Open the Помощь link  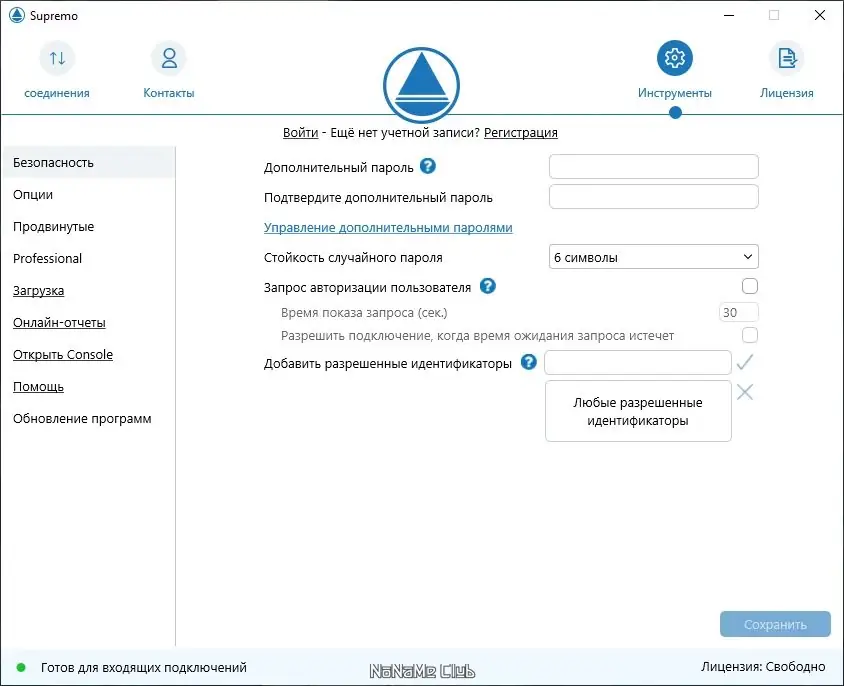[38, 387]
